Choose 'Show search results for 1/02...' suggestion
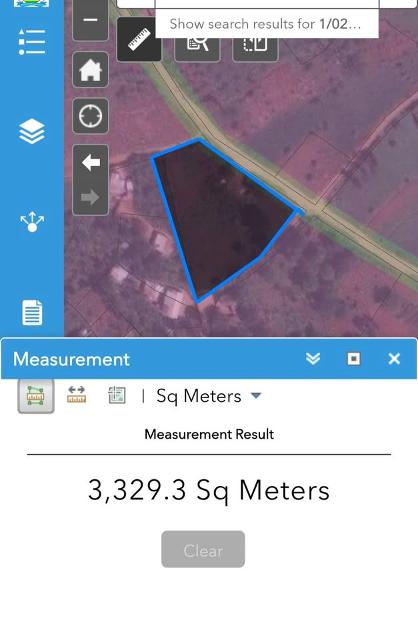Screen dimensions: 418x640 (266, 24)
